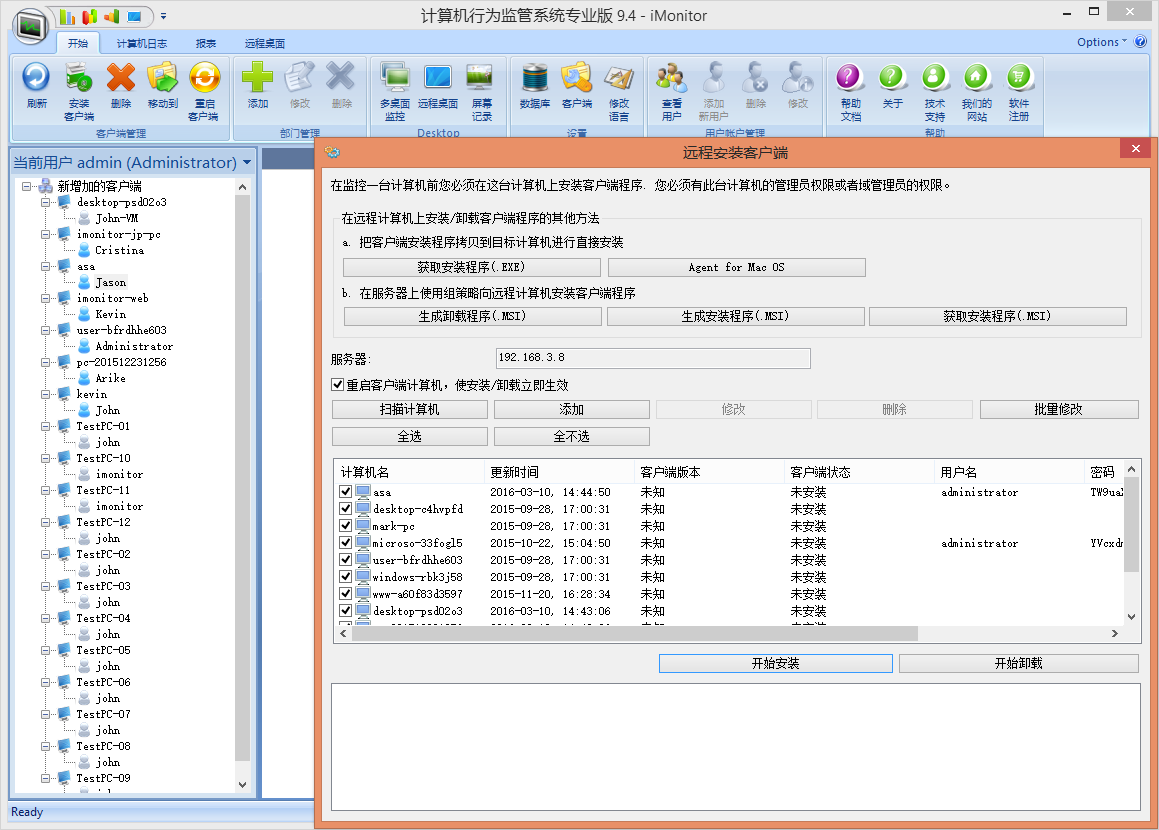1159x830 pixels.
Task: Click the 刷新 refresh icon
Action: tap(37, 78)
